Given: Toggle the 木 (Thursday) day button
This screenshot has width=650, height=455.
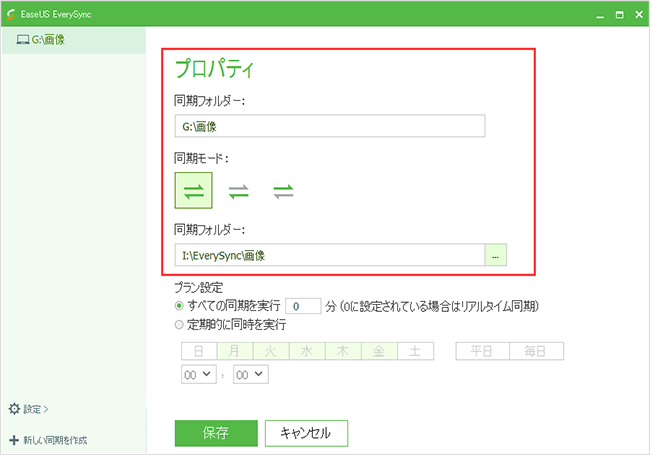Looking at the screenshot, I should tap(343, 351).
